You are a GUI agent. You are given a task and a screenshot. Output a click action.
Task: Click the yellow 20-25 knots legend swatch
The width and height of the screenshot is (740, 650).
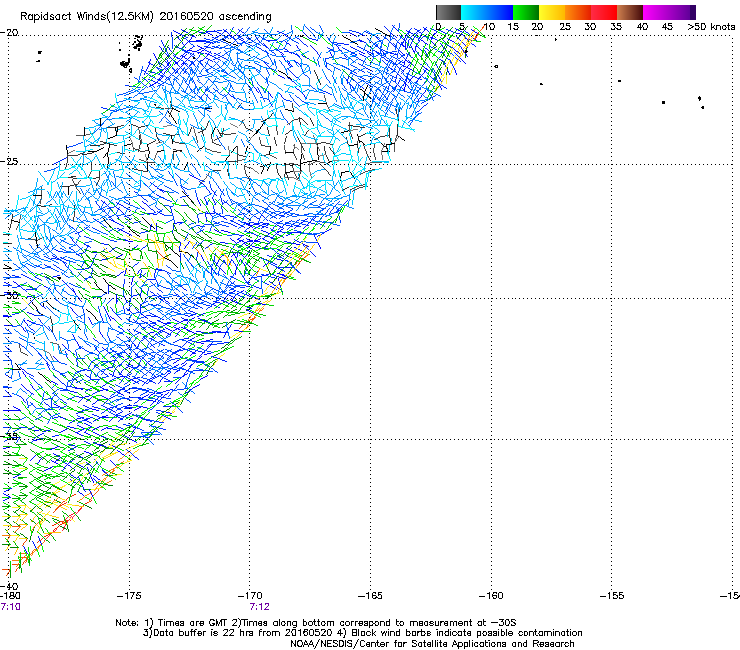click(x=552, y=12)
